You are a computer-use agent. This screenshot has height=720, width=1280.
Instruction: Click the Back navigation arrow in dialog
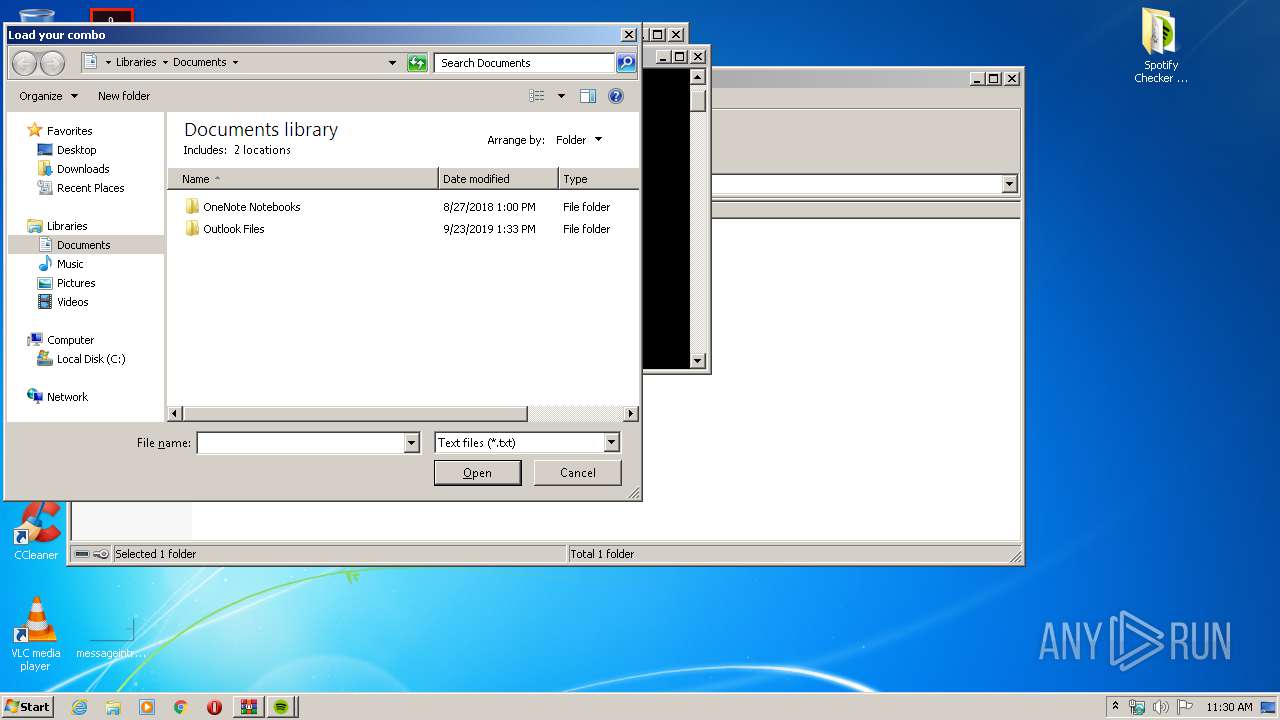[x=24, y=63]
